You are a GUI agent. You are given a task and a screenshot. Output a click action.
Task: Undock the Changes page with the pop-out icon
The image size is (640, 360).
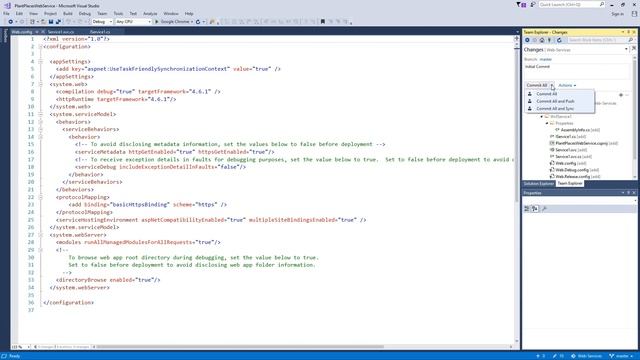(x=634, y=49)
